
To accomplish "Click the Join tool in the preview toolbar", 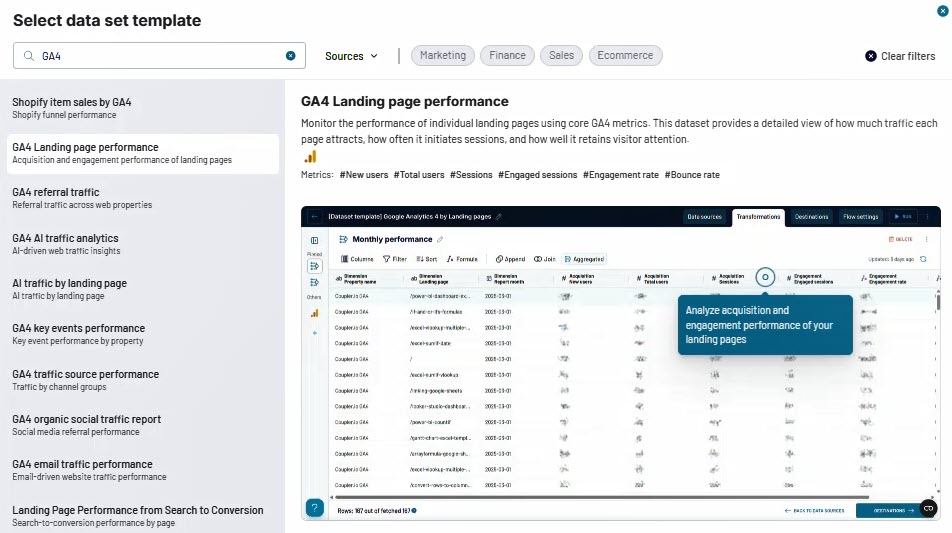I will (545, 259).
